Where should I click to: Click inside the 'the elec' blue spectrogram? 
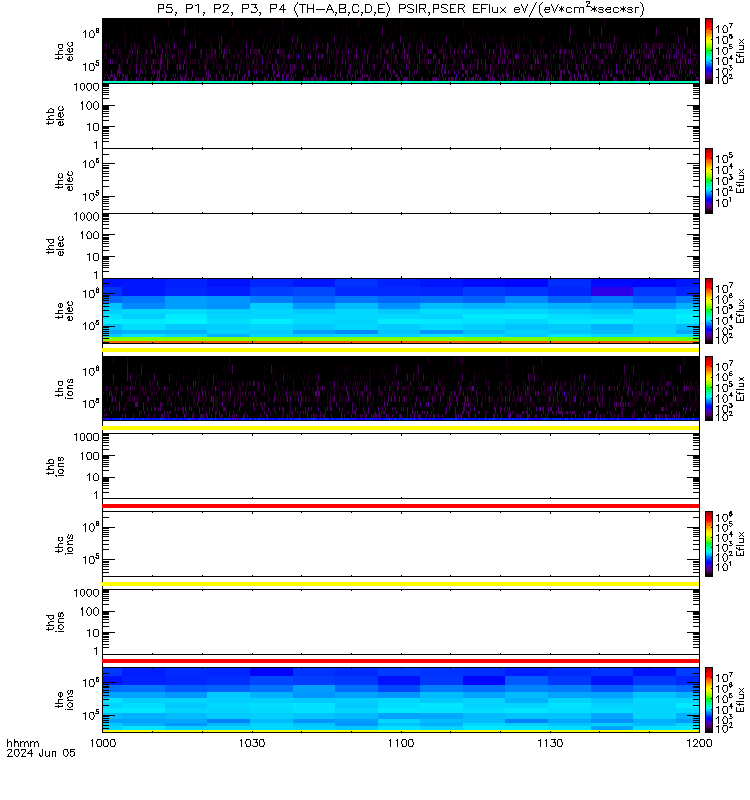click(x=401, y=311)
